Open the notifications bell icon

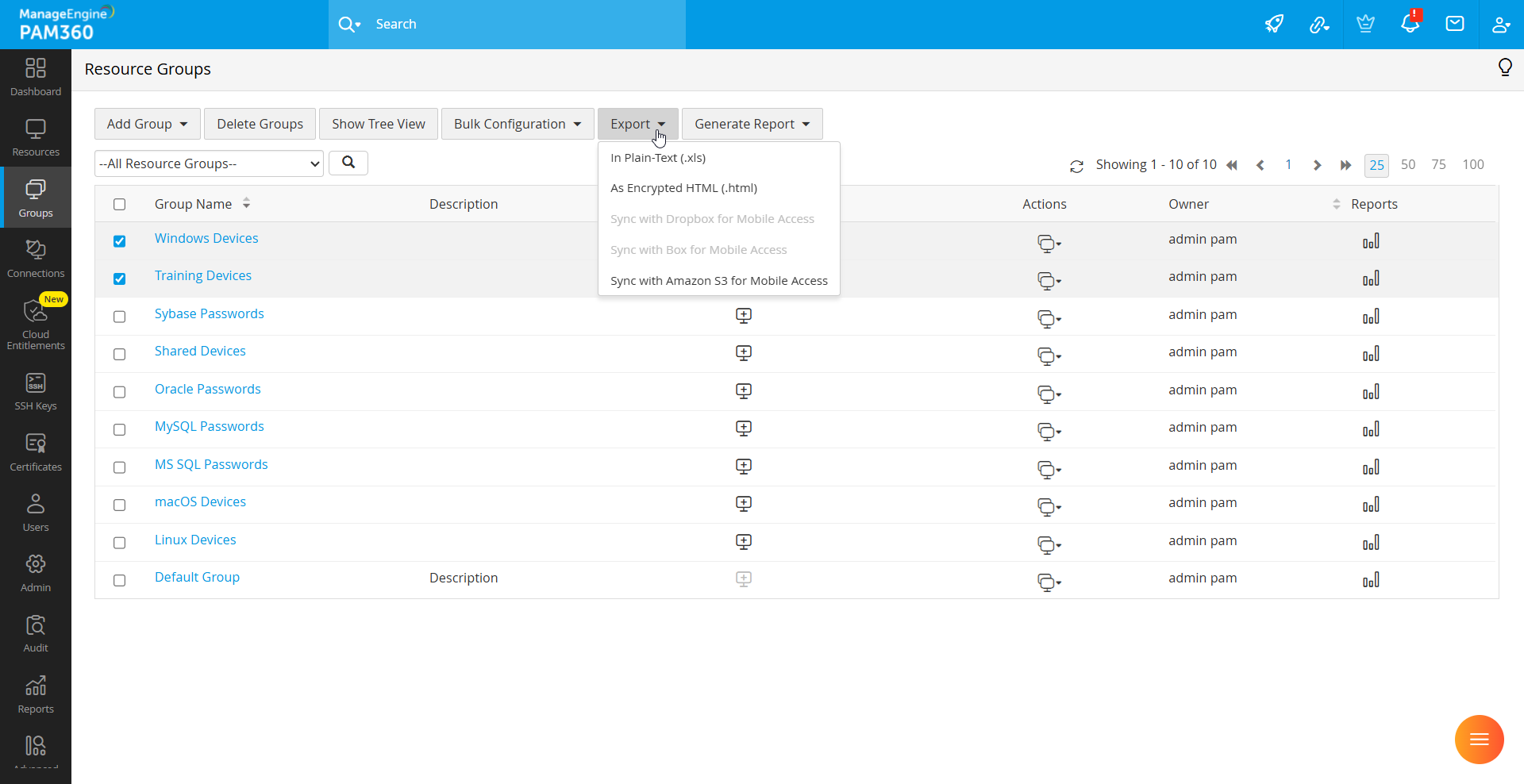pos(1410,24)
